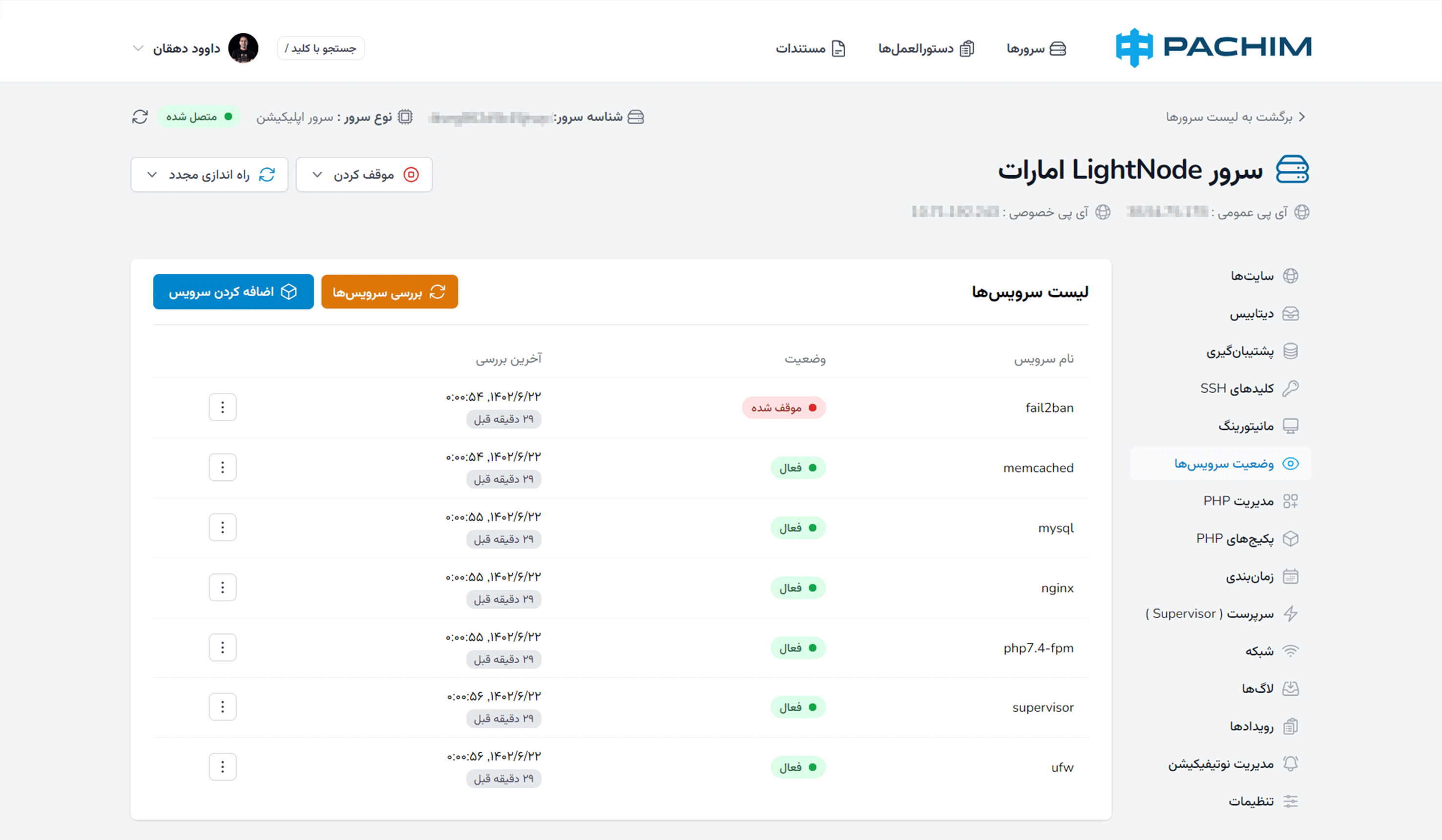Click the globe icon beside آی پی عمومی
The height and width of the screenshot is (840, 1442).
pyautogui.click(x=1302, y=212)
